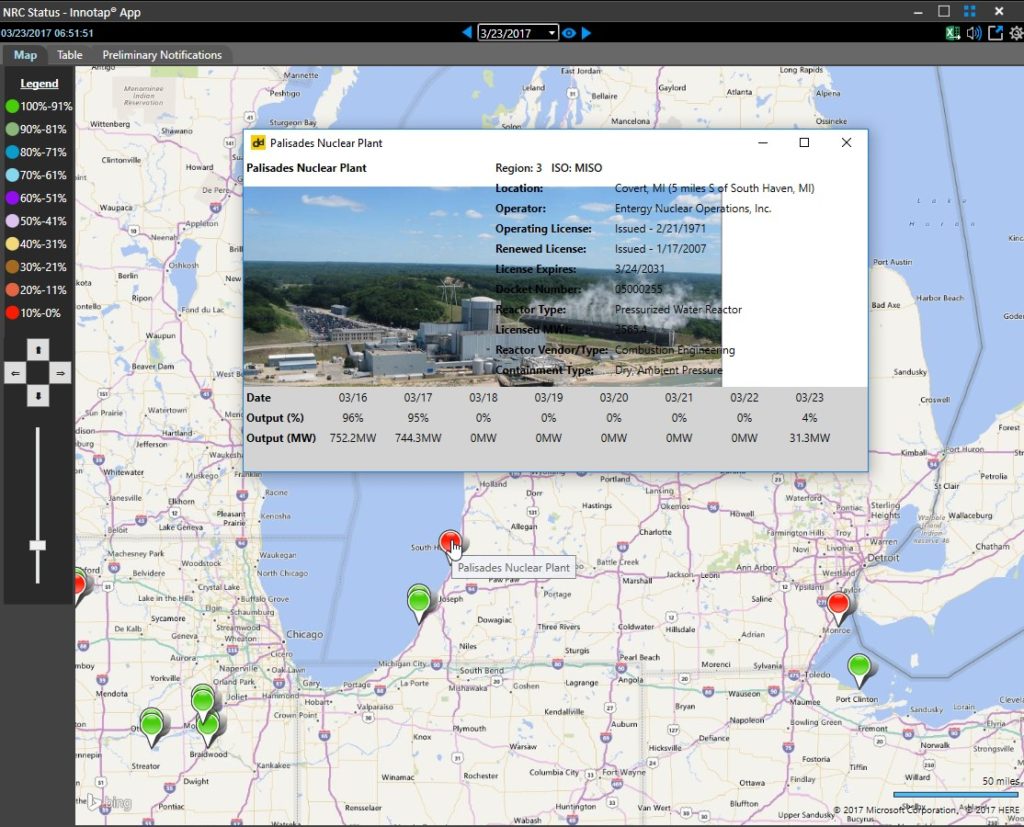Click the 40%-31% yellow legend dot
This screenshot has width=1024, height=827.
[12, 244]
